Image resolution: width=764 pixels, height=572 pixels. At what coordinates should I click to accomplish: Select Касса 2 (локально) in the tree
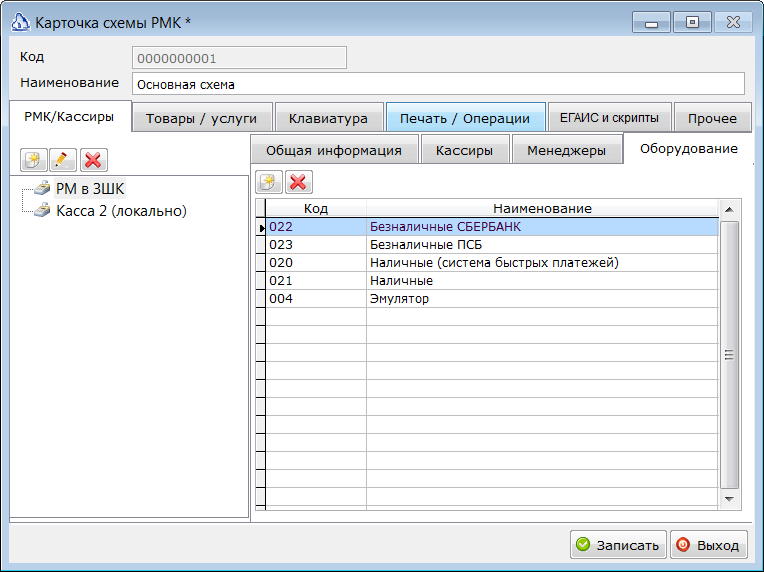pyautogui.click(x=121, y=211)
